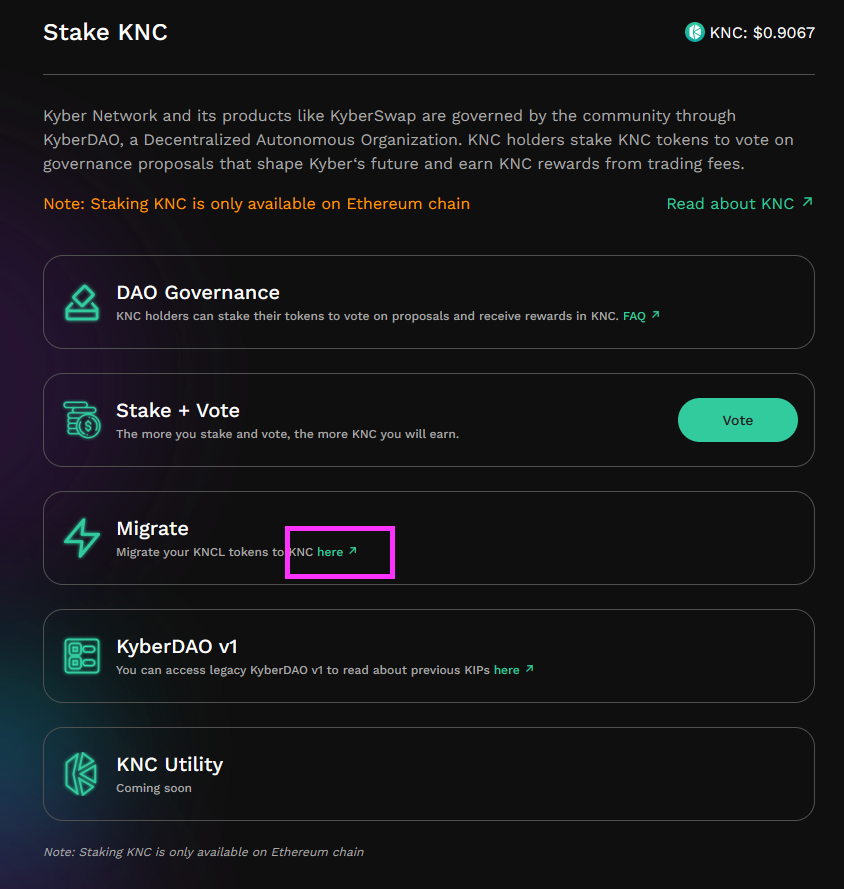Open the Read about KNC link
This screenshot has height=889, width=844.
click(x=730, y=204)
